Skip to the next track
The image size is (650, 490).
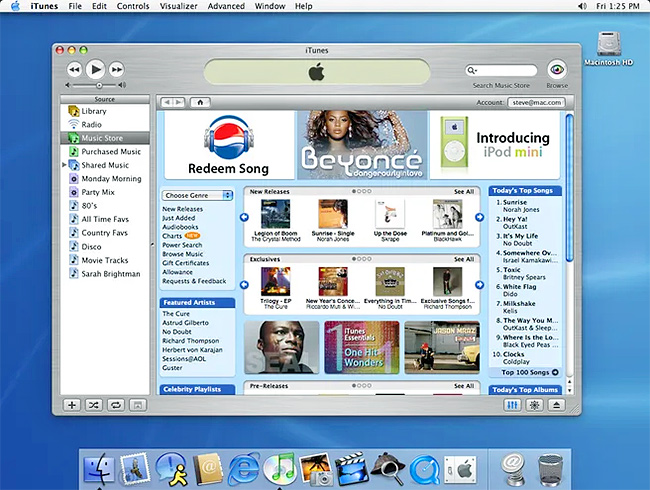117,69
